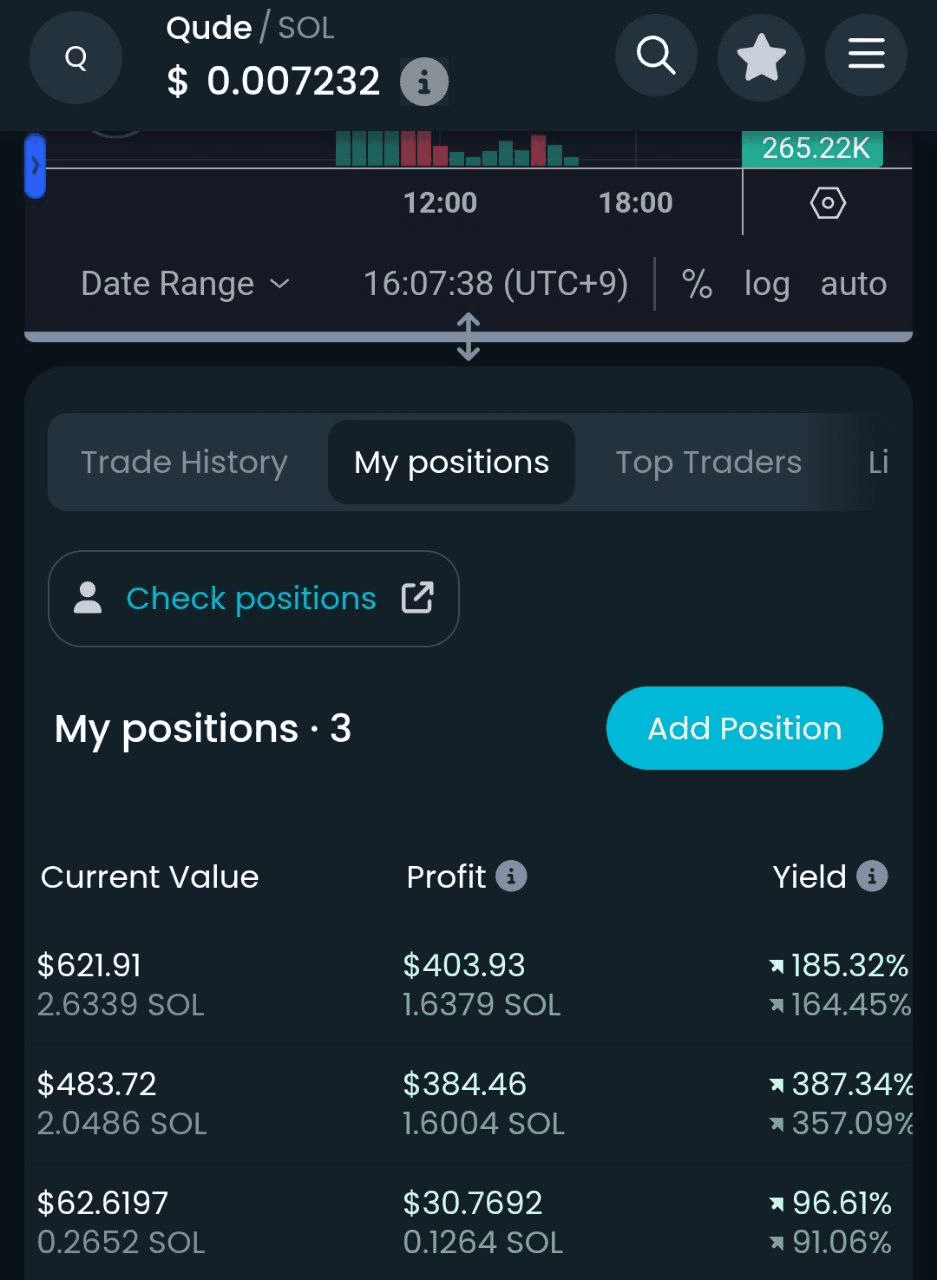Open the search magnifier icon

click(x=656, y=55)
